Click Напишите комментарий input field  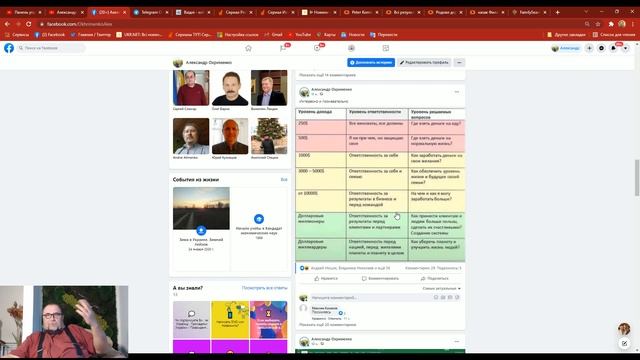[386, 298]
